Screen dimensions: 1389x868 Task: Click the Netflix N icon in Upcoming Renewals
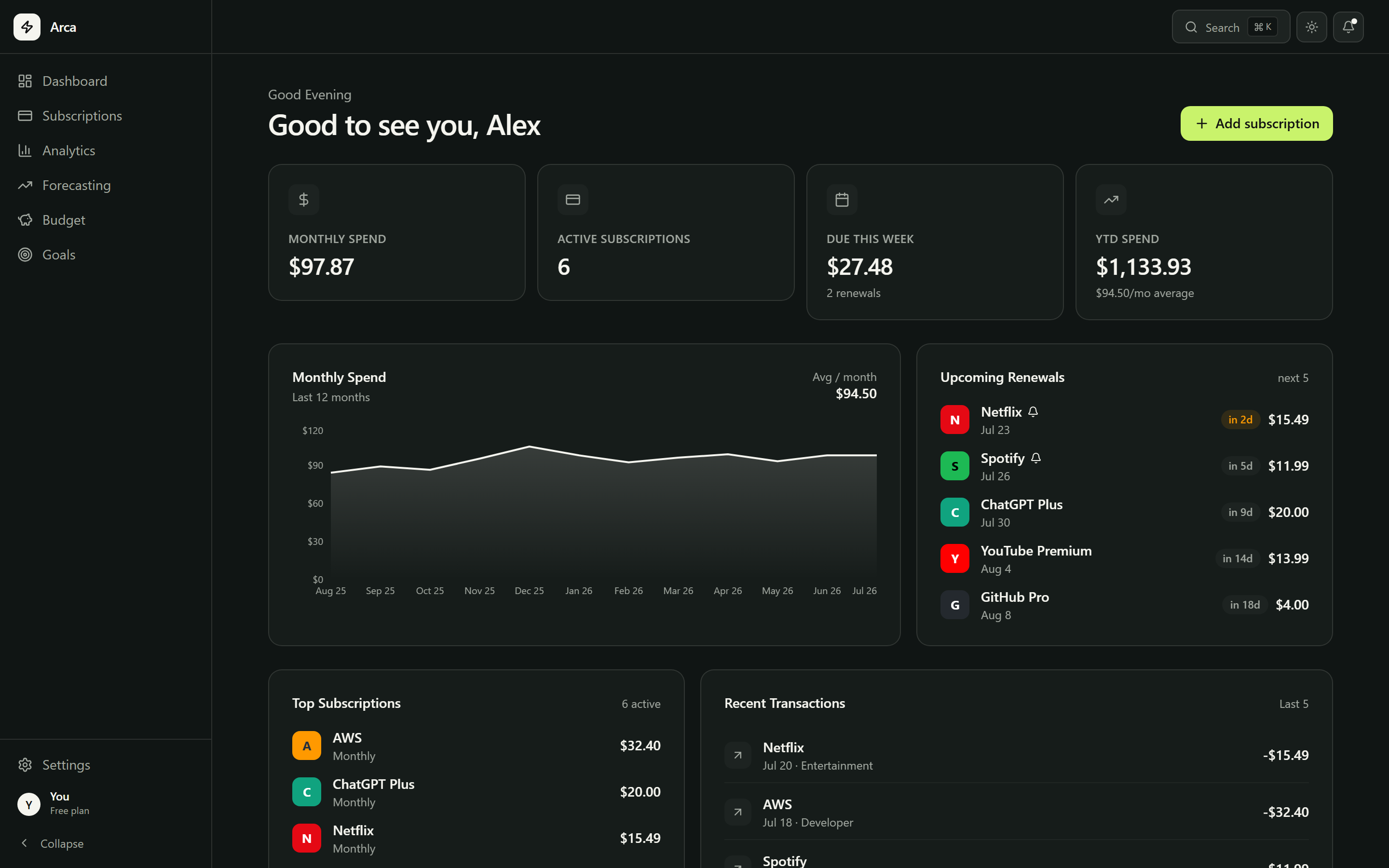point(954,420)
